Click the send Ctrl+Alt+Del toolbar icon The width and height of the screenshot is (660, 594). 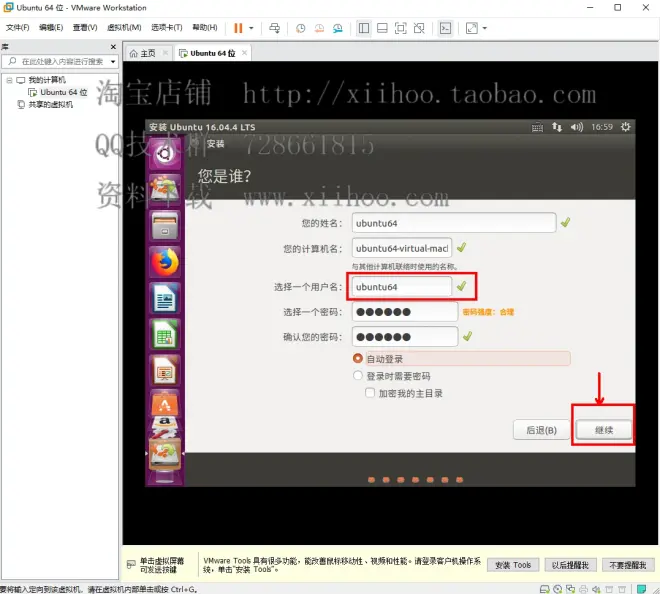click(x=274, y=28)
